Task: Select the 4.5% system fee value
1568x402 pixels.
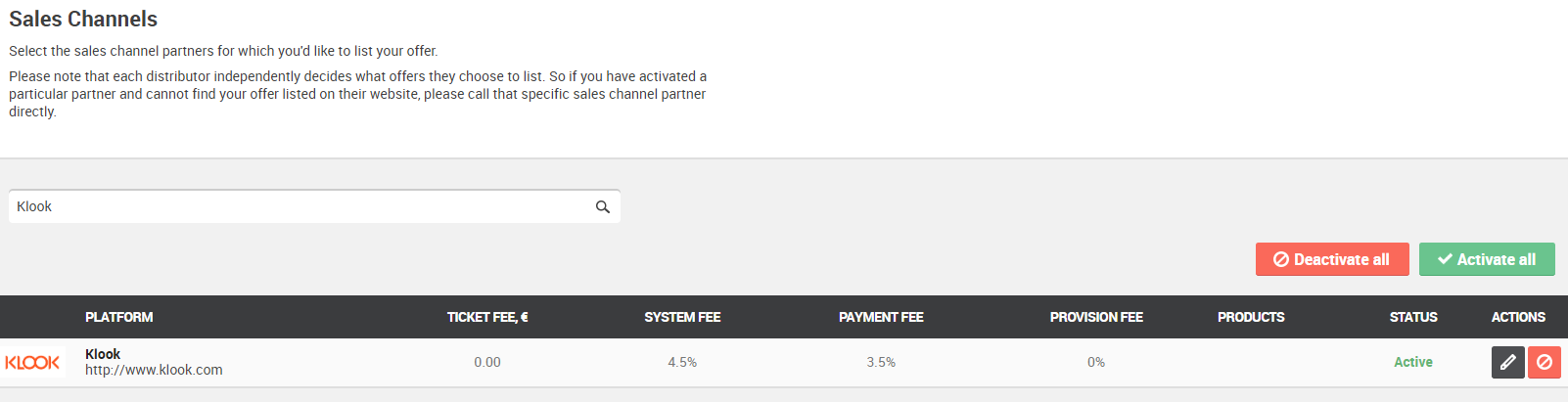Action: click(x=682, y=362)
